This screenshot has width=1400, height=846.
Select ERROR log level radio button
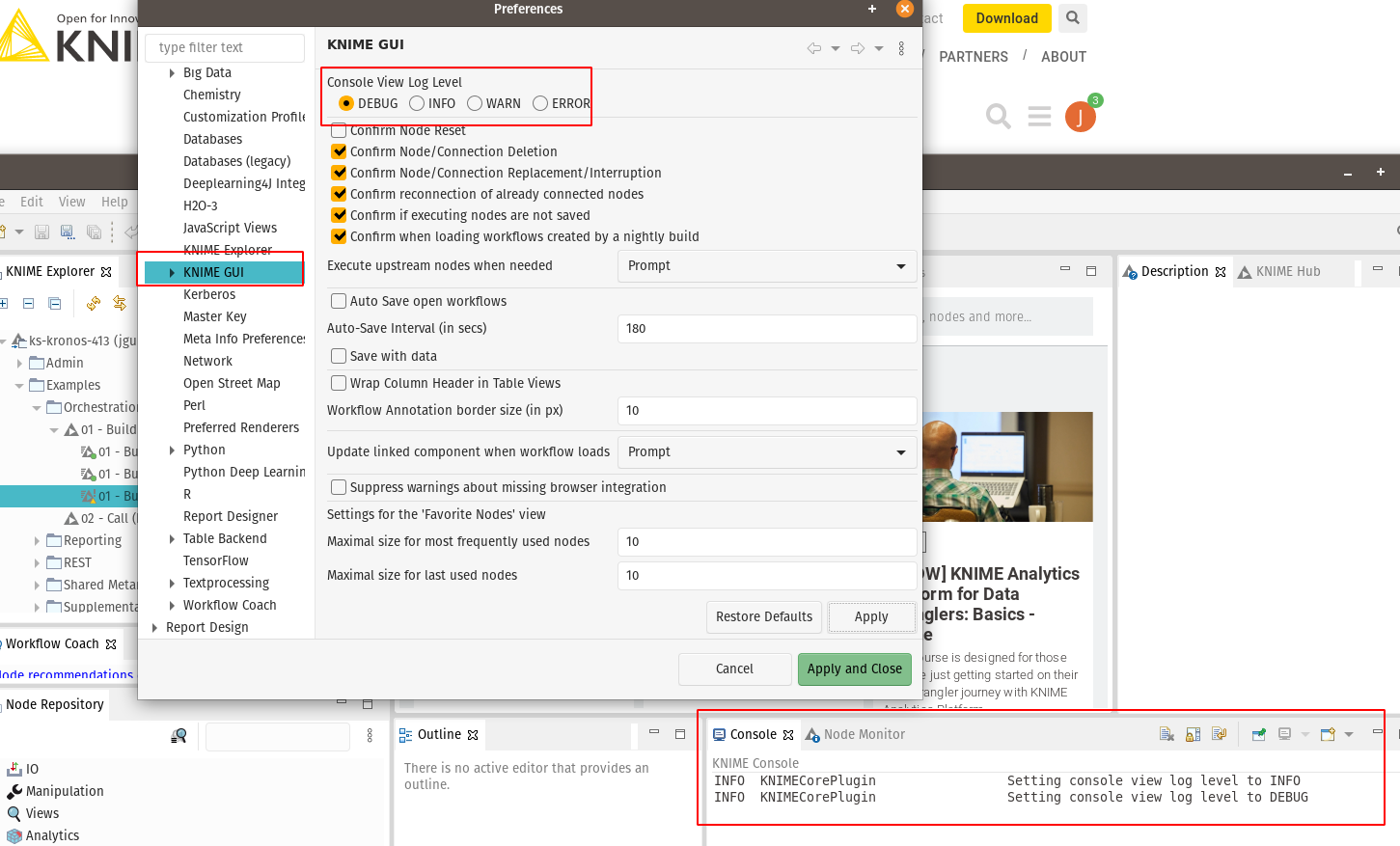click(540, 103)
